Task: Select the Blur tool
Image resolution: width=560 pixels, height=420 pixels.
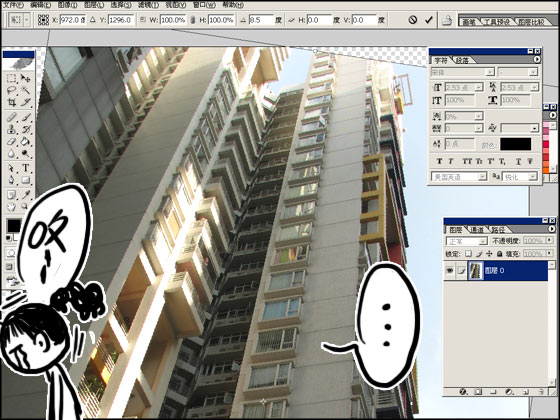Action: click(x=12, y=154)
